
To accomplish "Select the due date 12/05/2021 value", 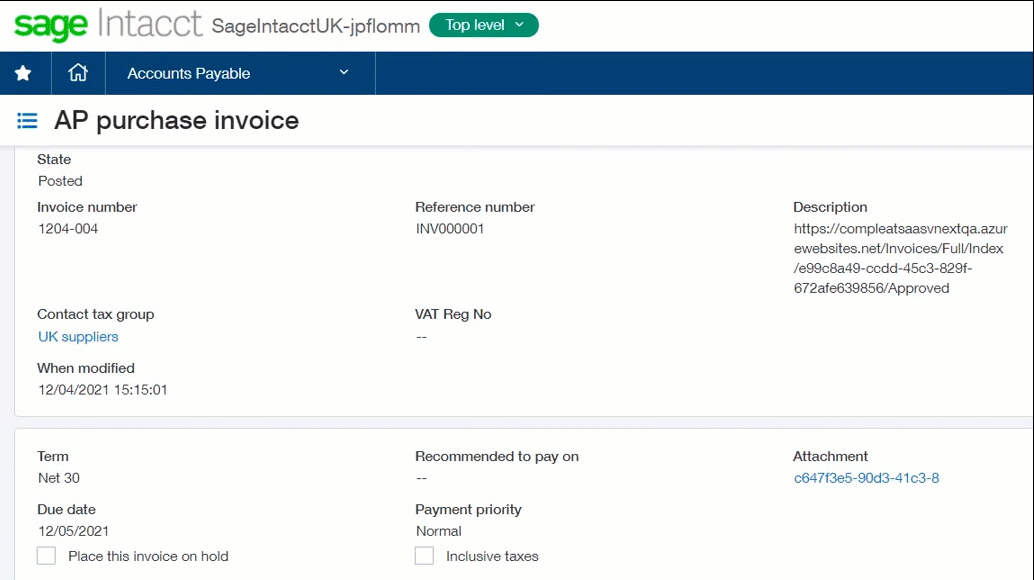I will [x=73, y=531].
